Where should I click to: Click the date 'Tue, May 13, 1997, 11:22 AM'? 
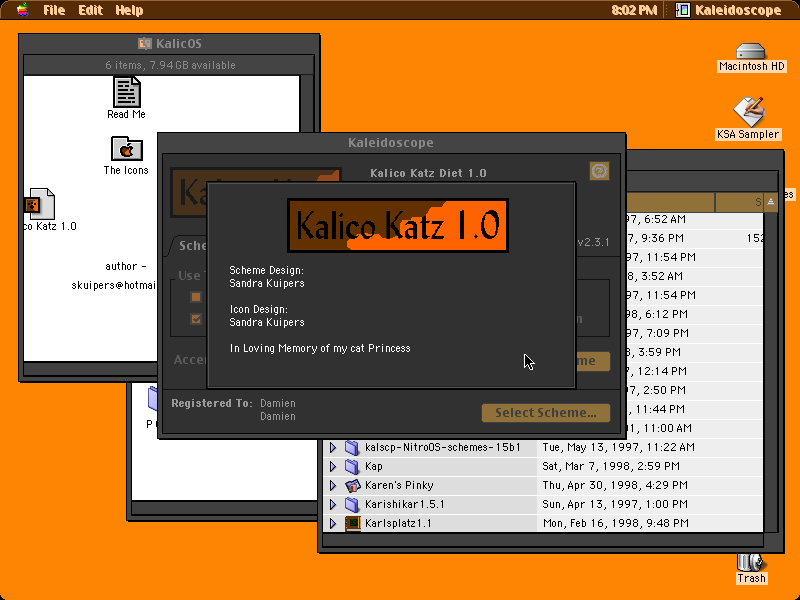[x=618, y=447]
